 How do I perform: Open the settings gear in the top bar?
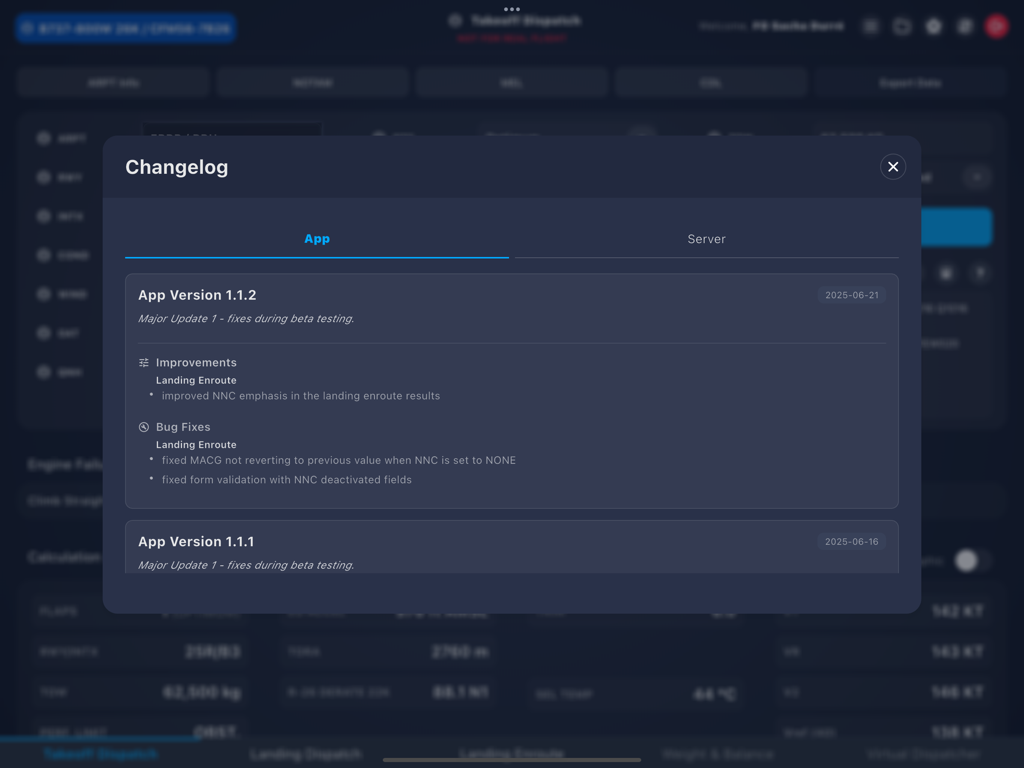(933, 26)
